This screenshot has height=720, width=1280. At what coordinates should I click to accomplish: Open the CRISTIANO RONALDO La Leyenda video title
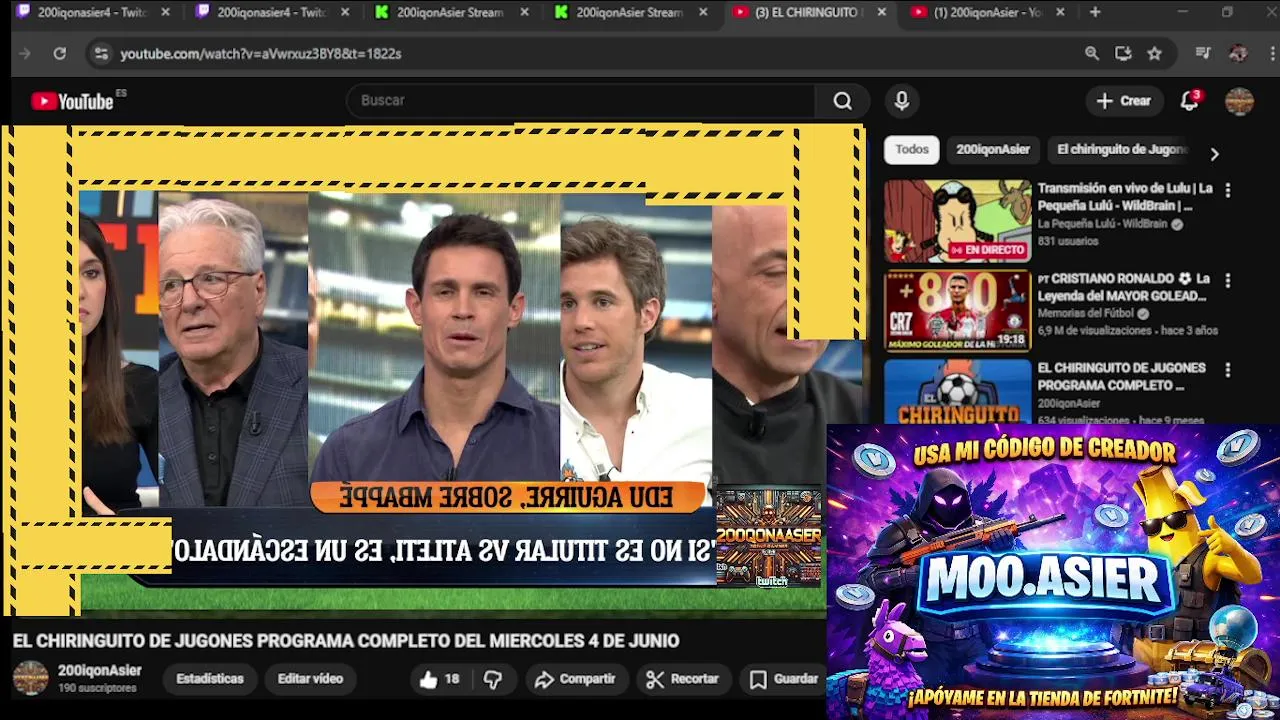point(1124,287)
